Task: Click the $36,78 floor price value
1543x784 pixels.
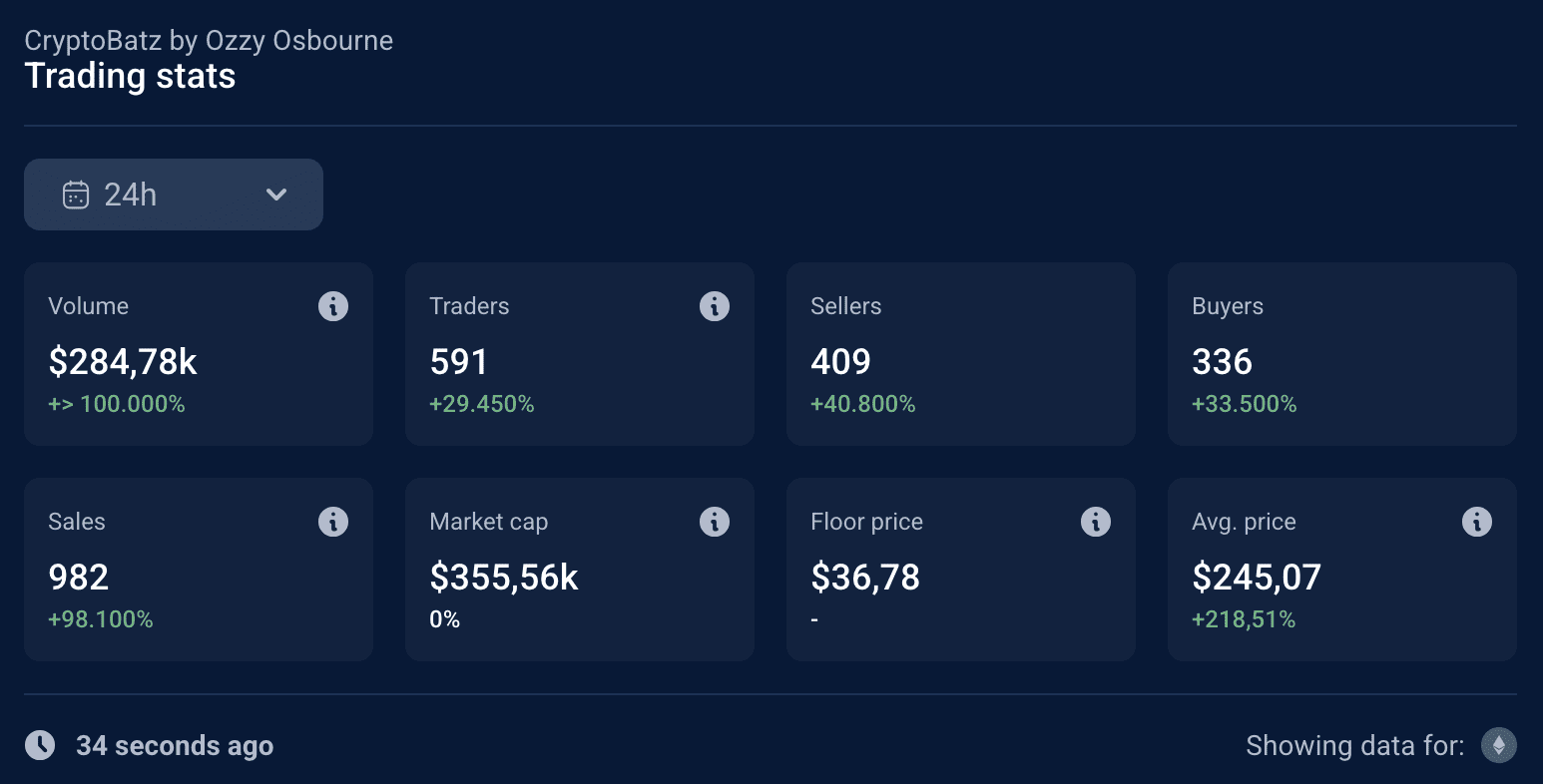Action: (x=865, y=577)
